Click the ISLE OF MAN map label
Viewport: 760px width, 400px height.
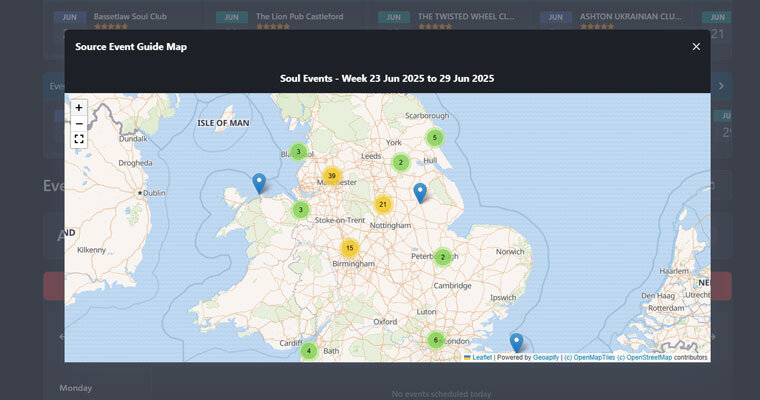(223, 123)
